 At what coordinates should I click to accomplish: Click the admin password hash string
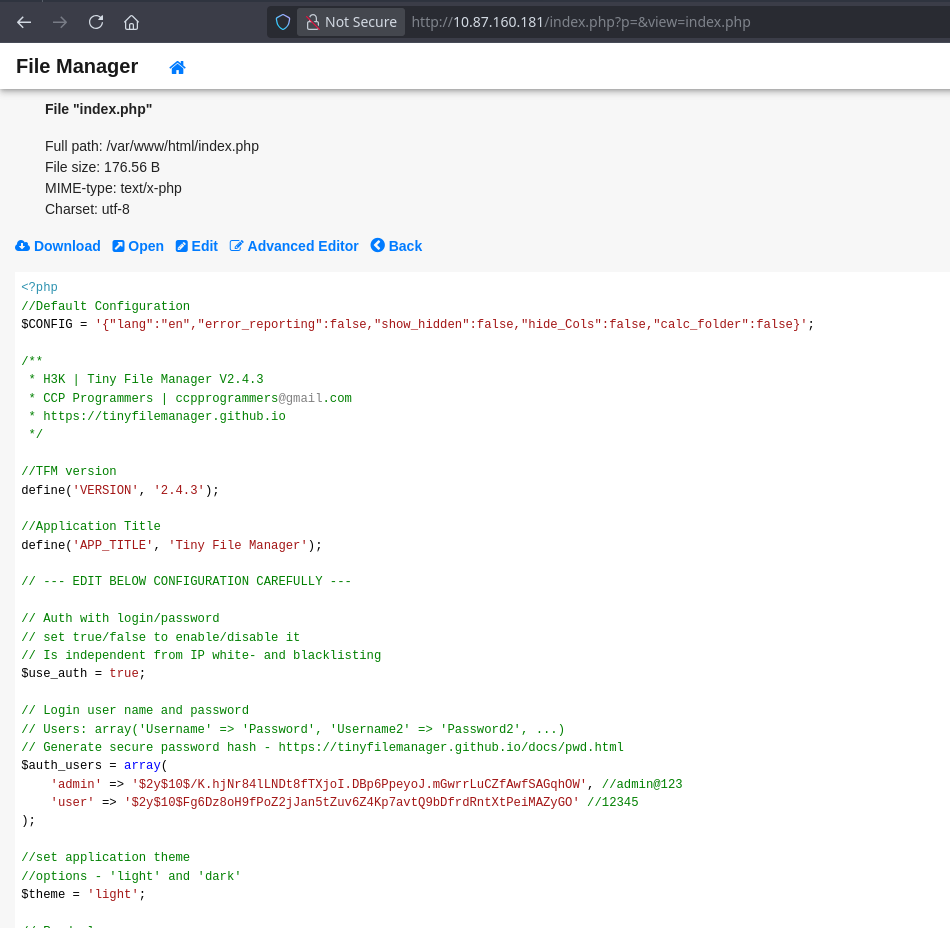pyautogui.click(x=359, y=784)
